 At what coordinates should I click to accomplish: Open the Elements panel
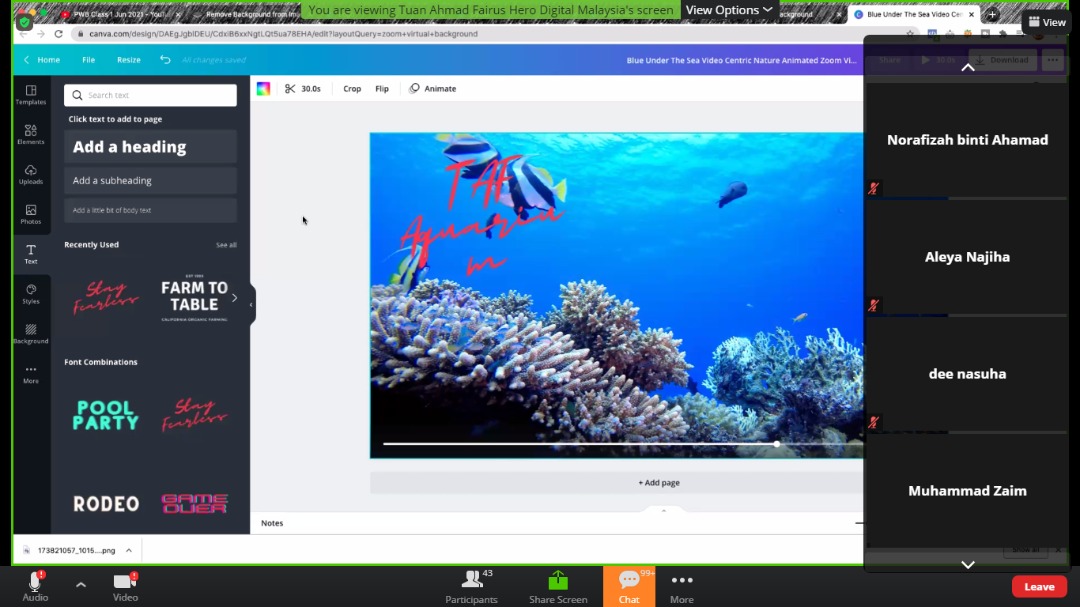click(x=31, y=134)
